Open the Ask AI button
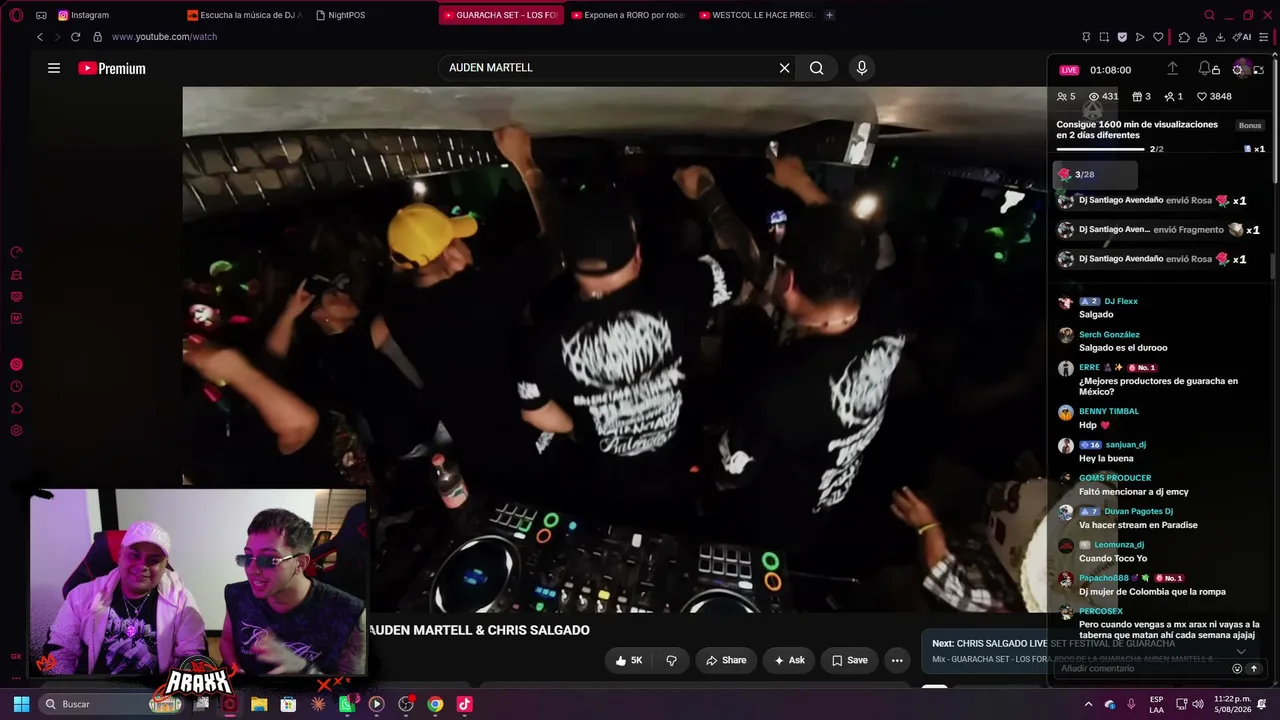Image resolution: width=1280 pixels, height=720 pixels. pyautogui.click(x=789, y=660)
